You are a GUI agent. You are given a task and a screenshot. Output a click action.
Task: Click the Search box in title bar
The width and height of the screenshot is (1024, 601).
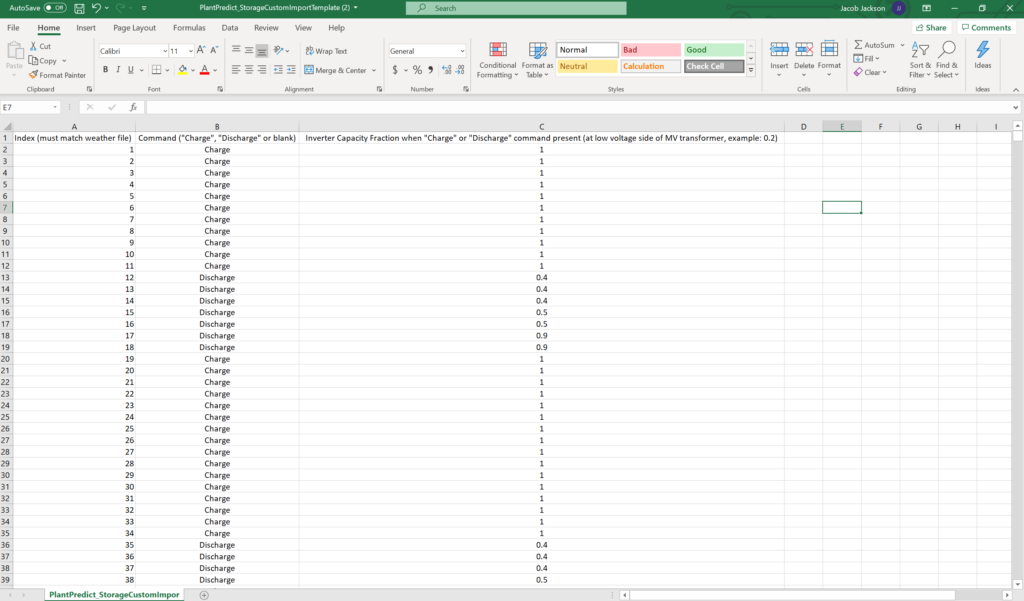click(x=516, y=8)
